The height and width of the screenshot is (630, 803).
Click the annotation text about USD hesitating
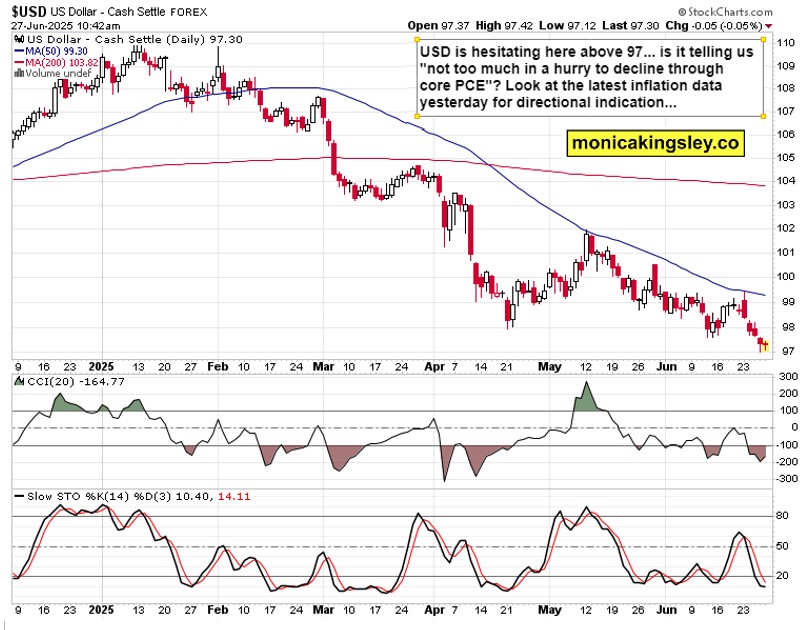[586, 77]
